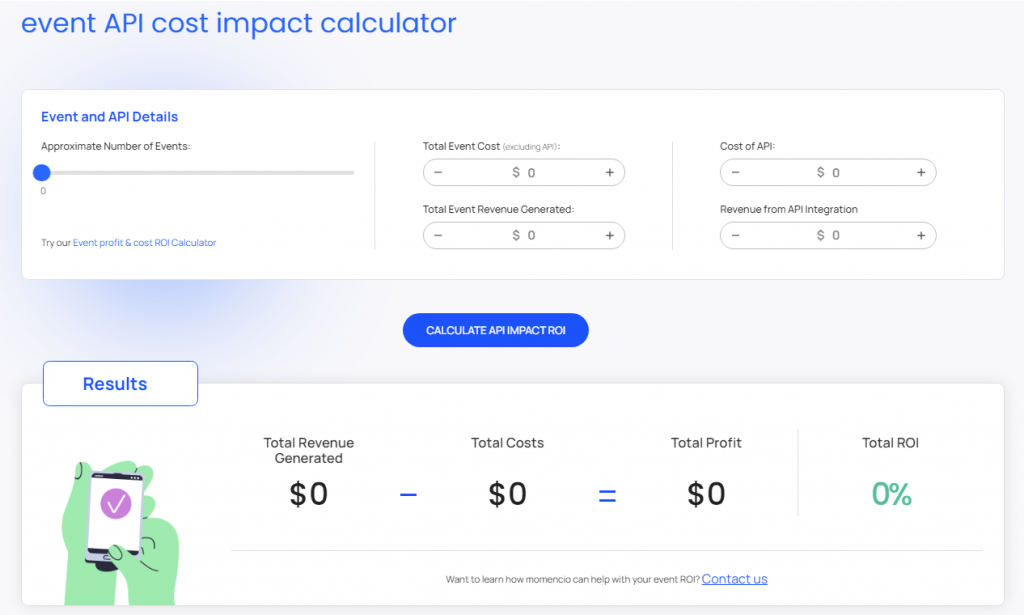Increase Revenue from API Integration value
1024x615 pixels.
point(921,236)
